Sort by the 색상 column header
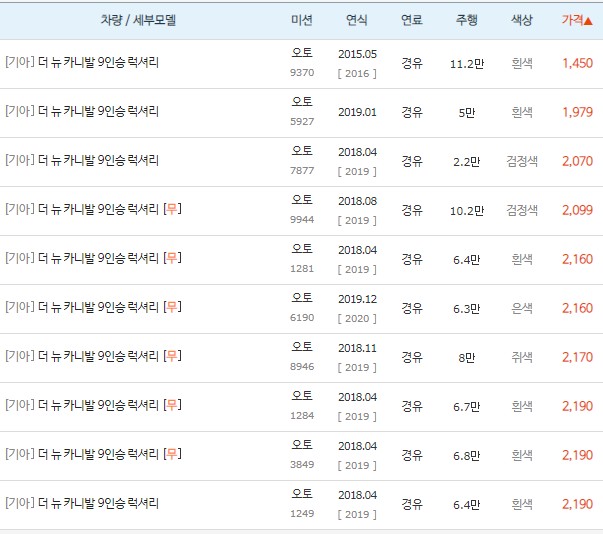The height and width of the screenshot is (534, 603). point(522,20)
